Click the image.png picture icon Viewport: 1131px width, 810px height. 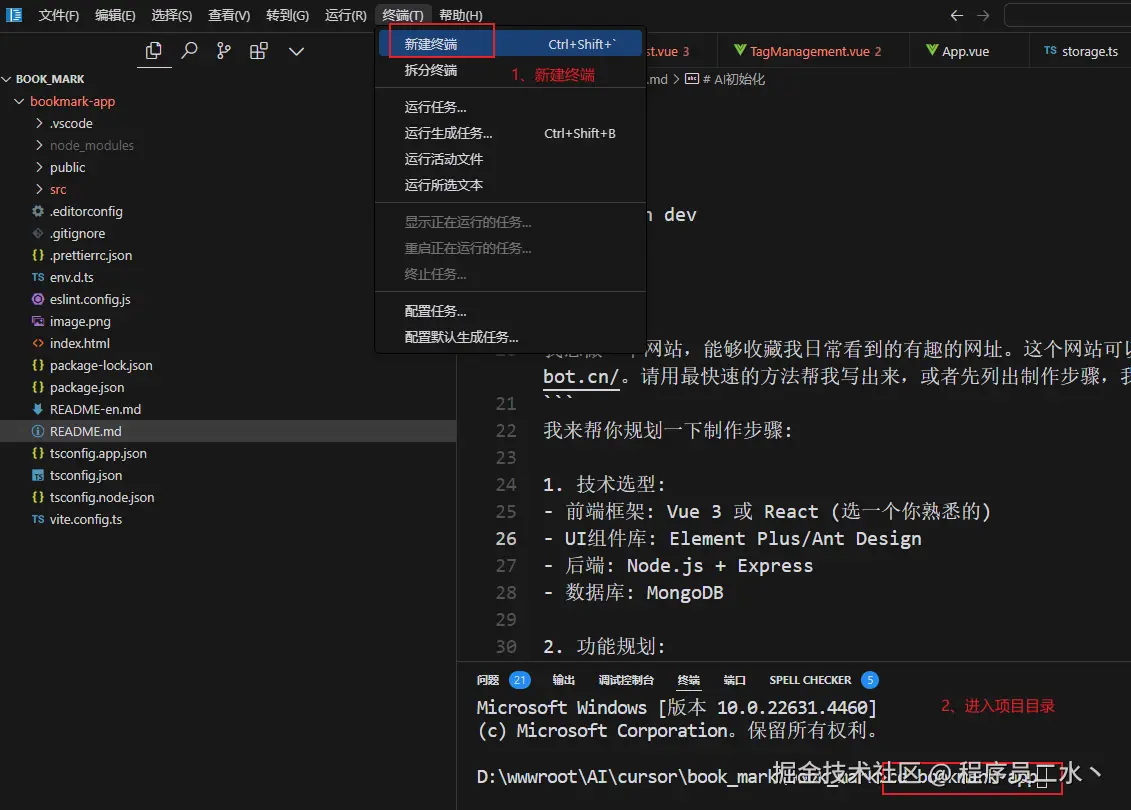click(38, 321)
